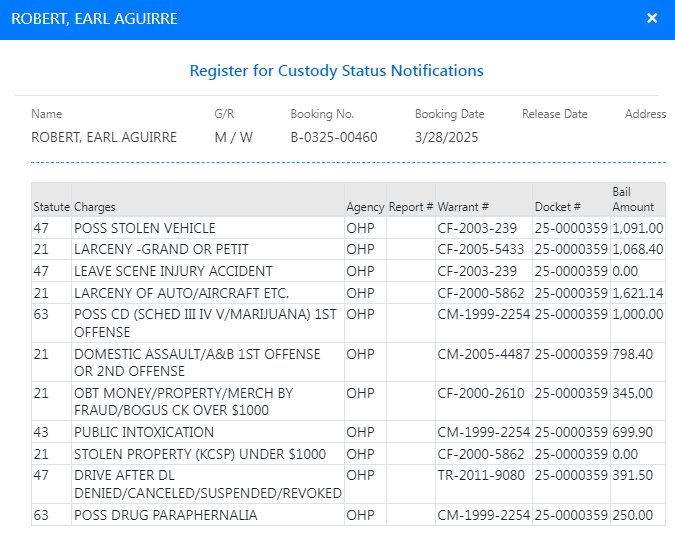Click the Release Date label

click(x=554, y=114)
